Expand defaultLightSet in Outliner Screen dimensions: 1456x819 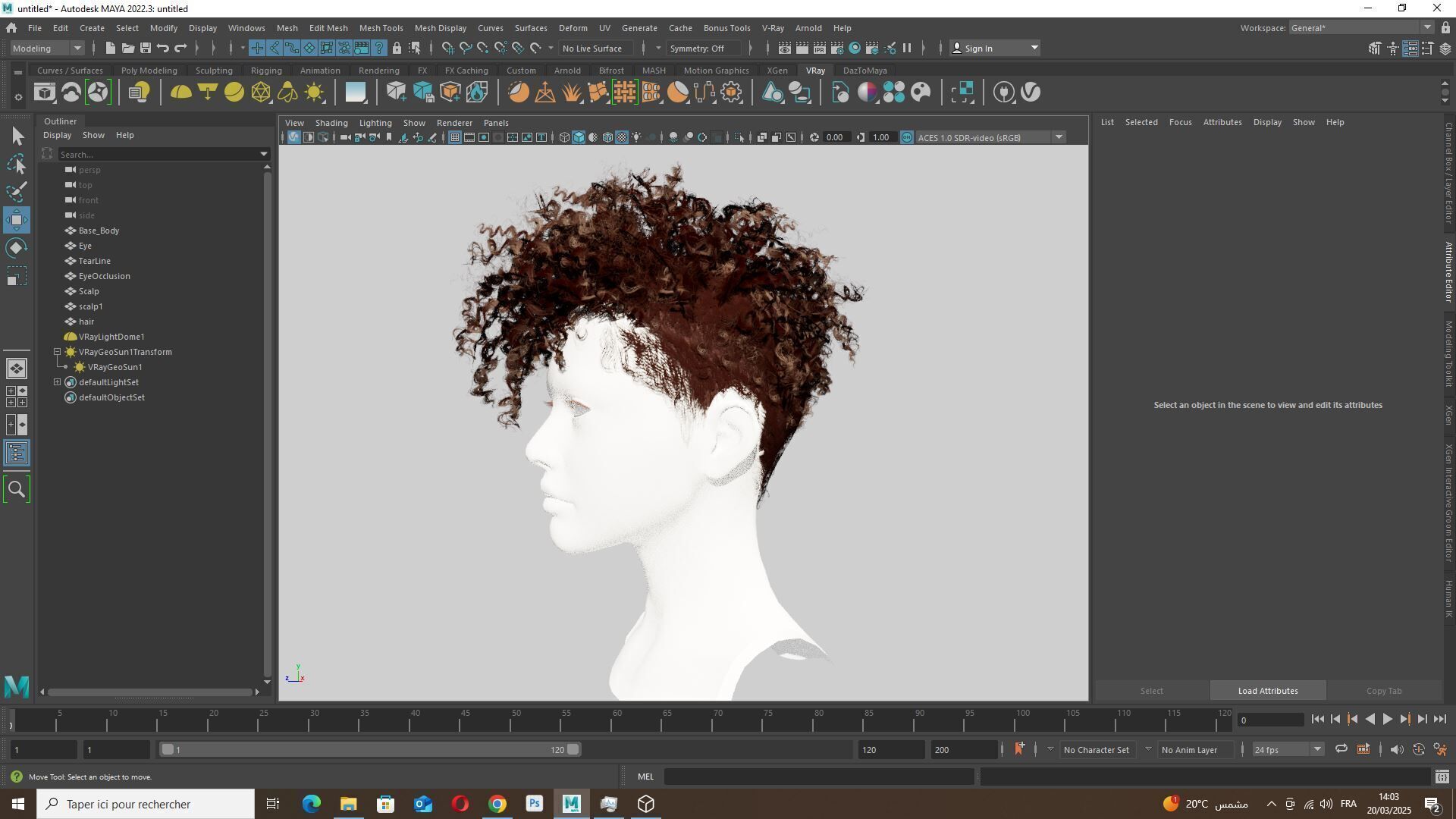tap(57, 382)
